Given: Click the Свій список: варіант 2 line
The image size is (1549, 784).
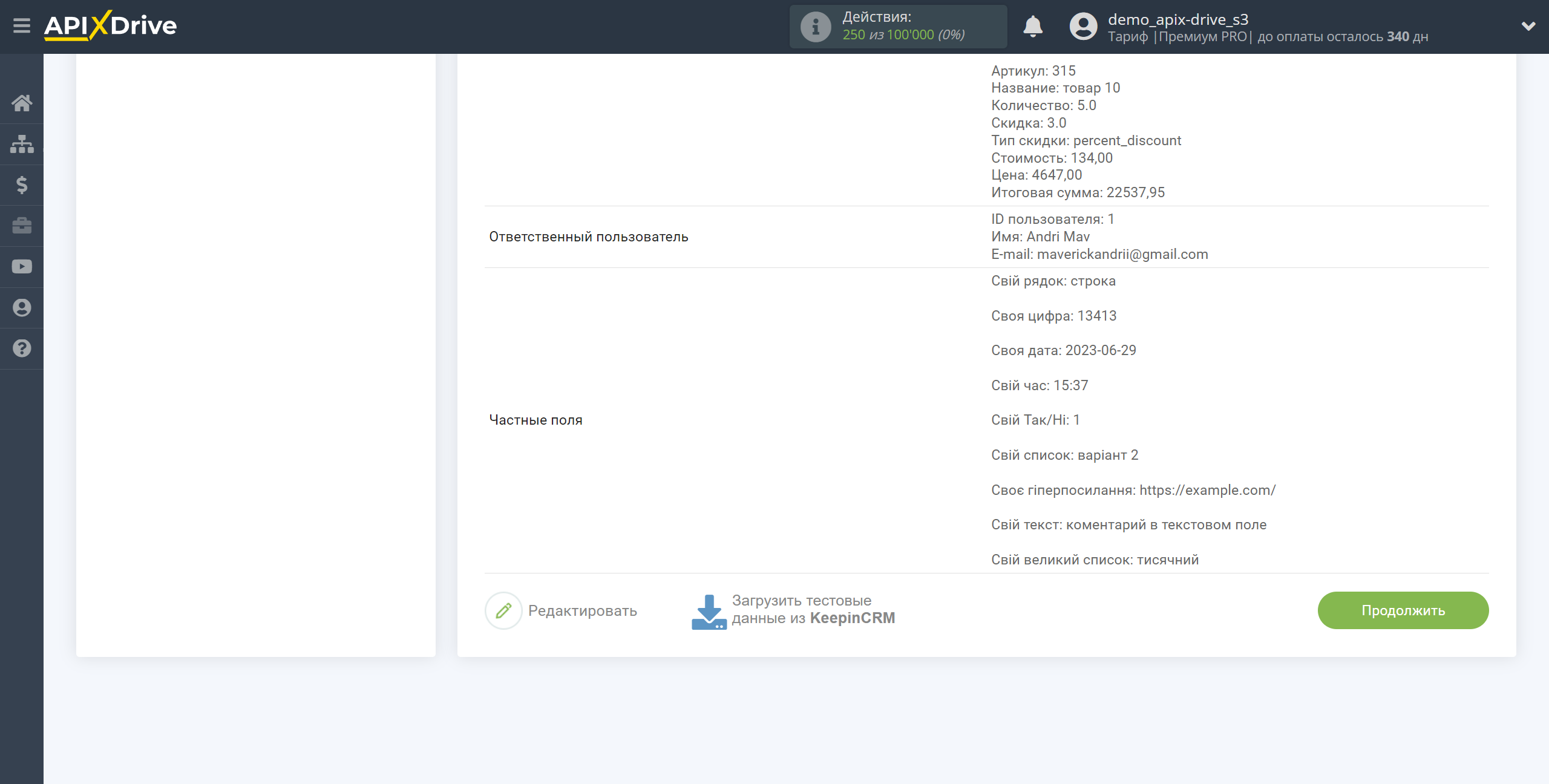Looking at the screenshot, I should click(1064, 455).
